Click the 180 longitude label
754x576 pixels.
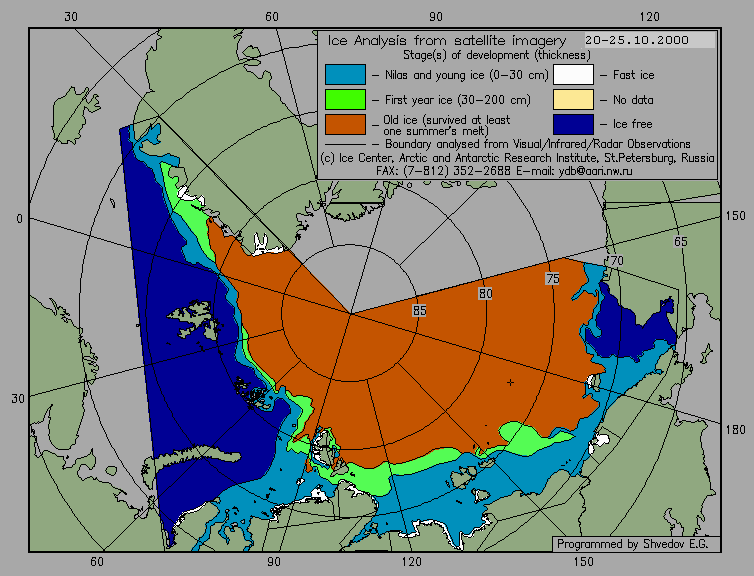(x=735, y=429)
